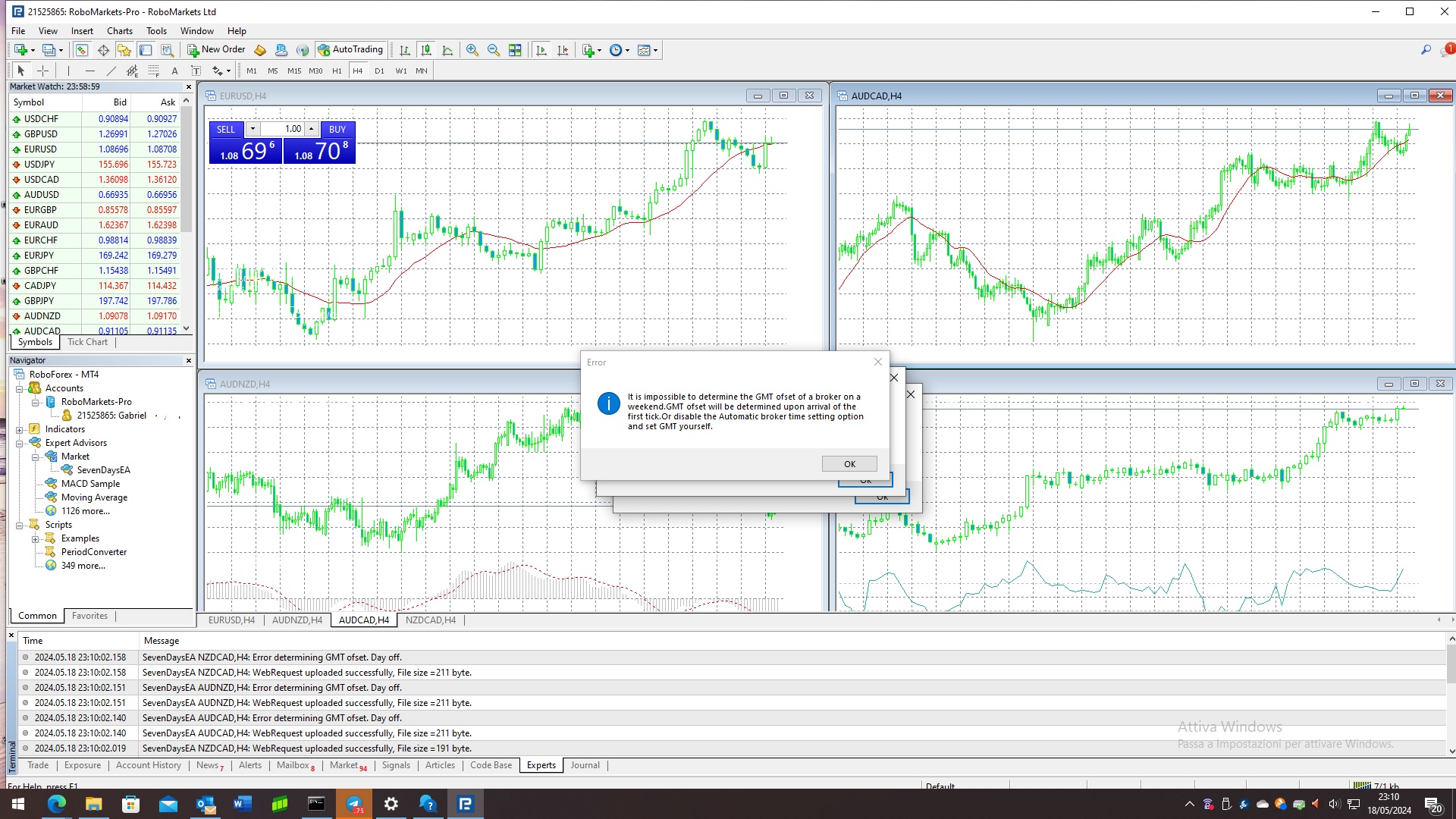Switch timeframe to D1
The image size is (1456, 819).
[x=379, y=71]
